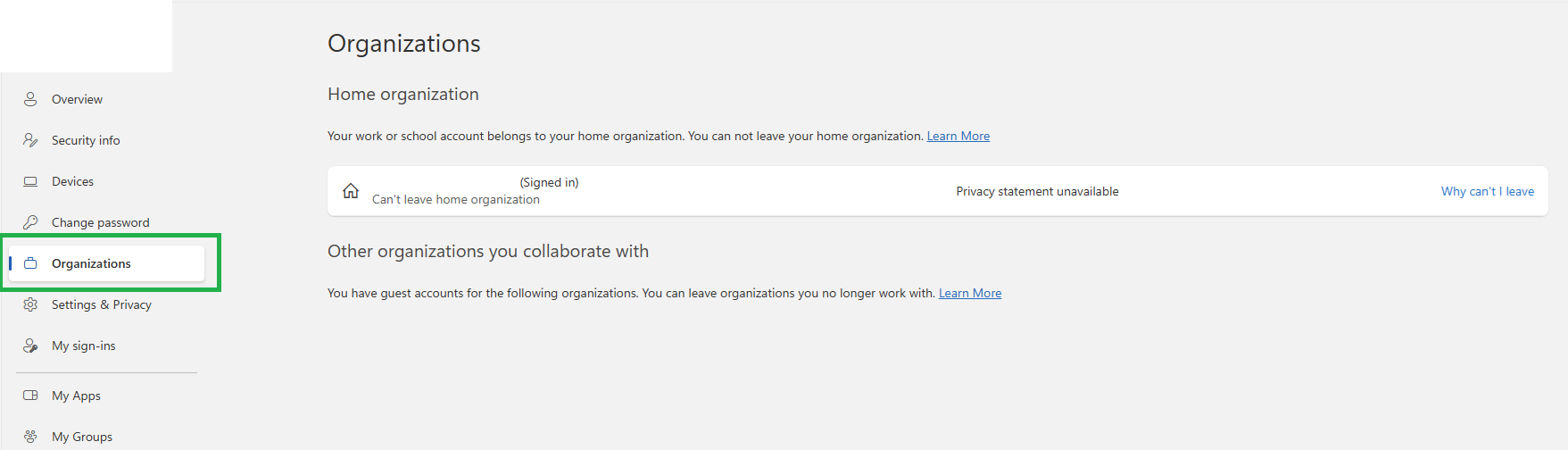Select the Devices laptop icon
The width and height of the screenshot is (1568, 450).
[x=30, y=181]
